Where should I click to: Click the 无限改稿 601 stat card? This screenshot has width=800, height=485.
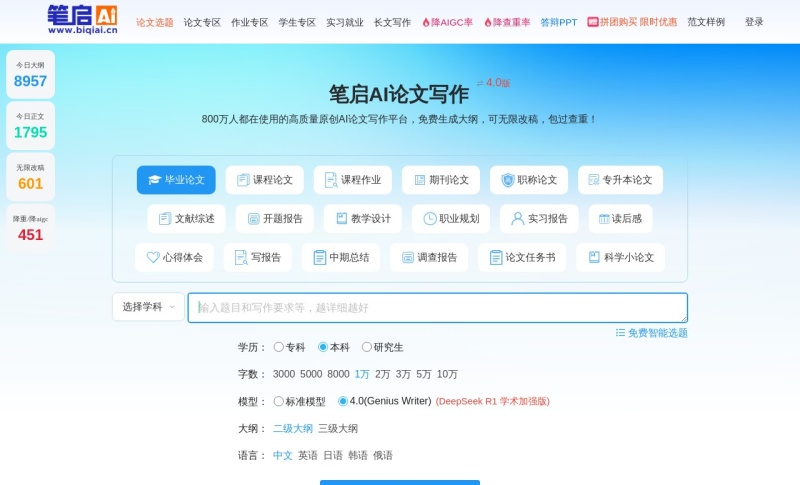(31, 177)
